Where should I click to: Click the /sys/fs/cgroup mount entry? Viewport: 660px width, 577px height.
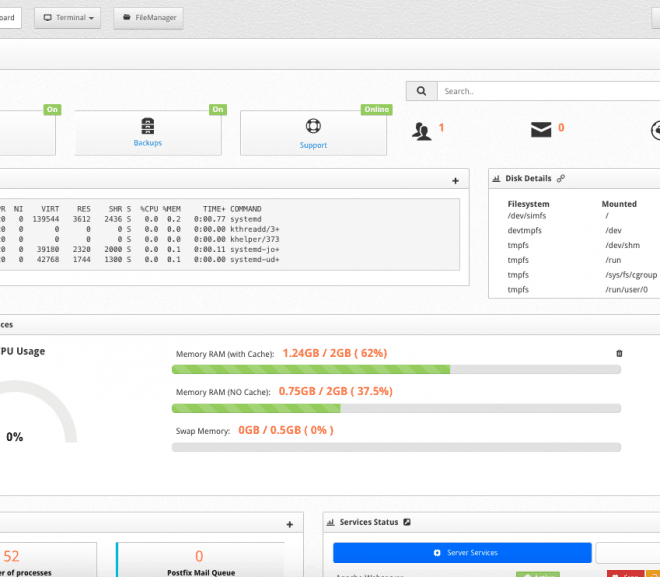coord(631,275)
